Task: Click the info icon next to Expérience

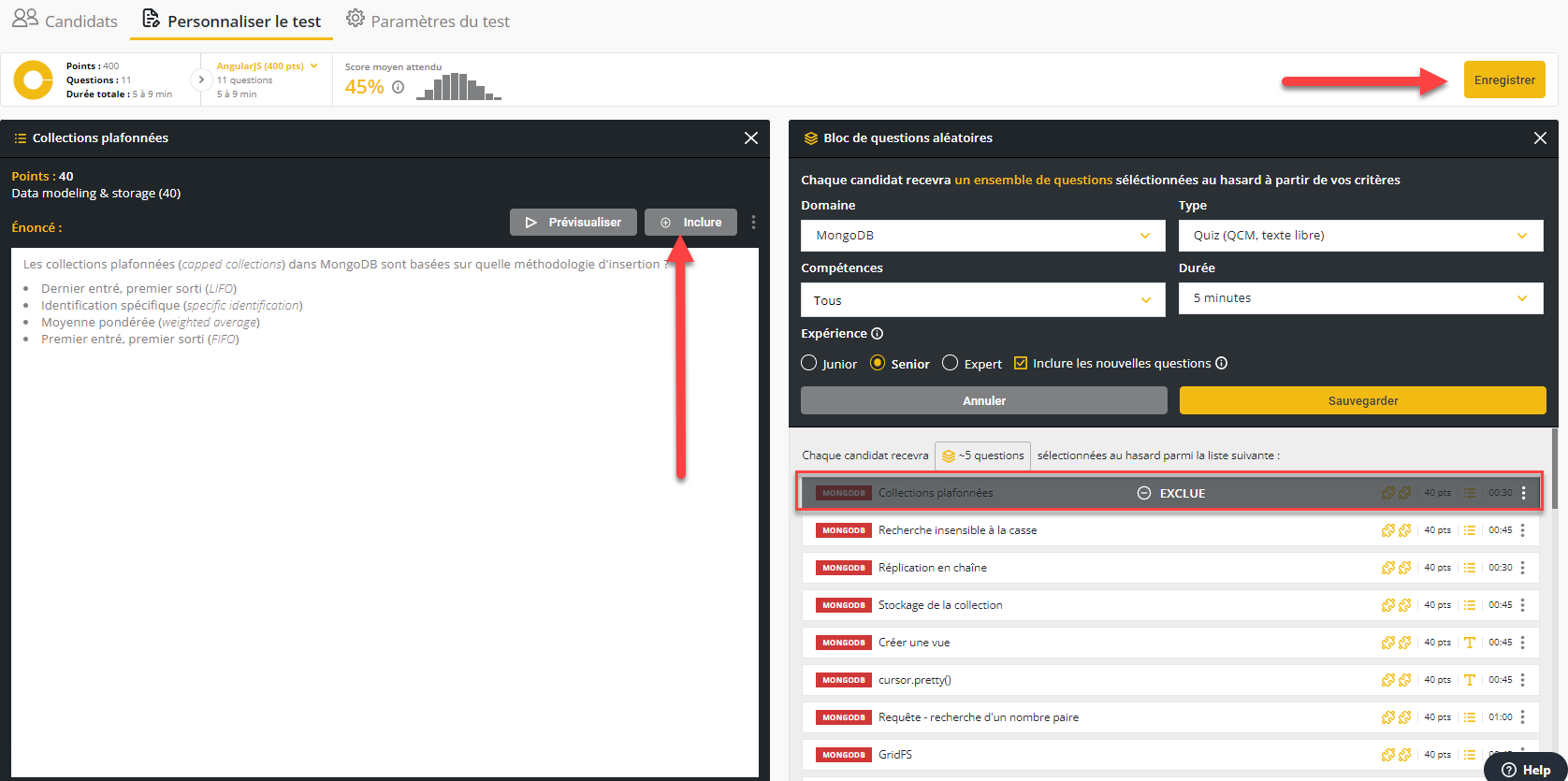Action: (x=877, y=334)
